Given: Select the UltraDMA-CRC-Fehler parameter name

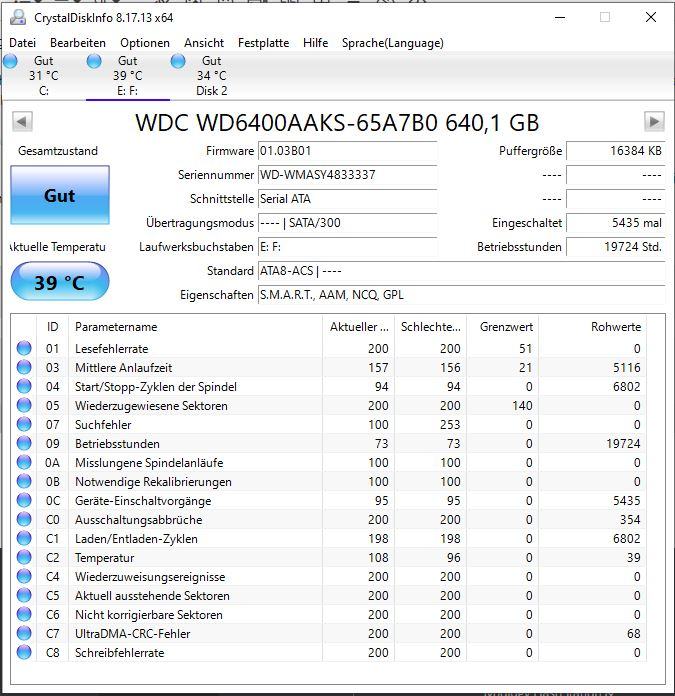Looking at the screenshot, I should coord(133,634).
